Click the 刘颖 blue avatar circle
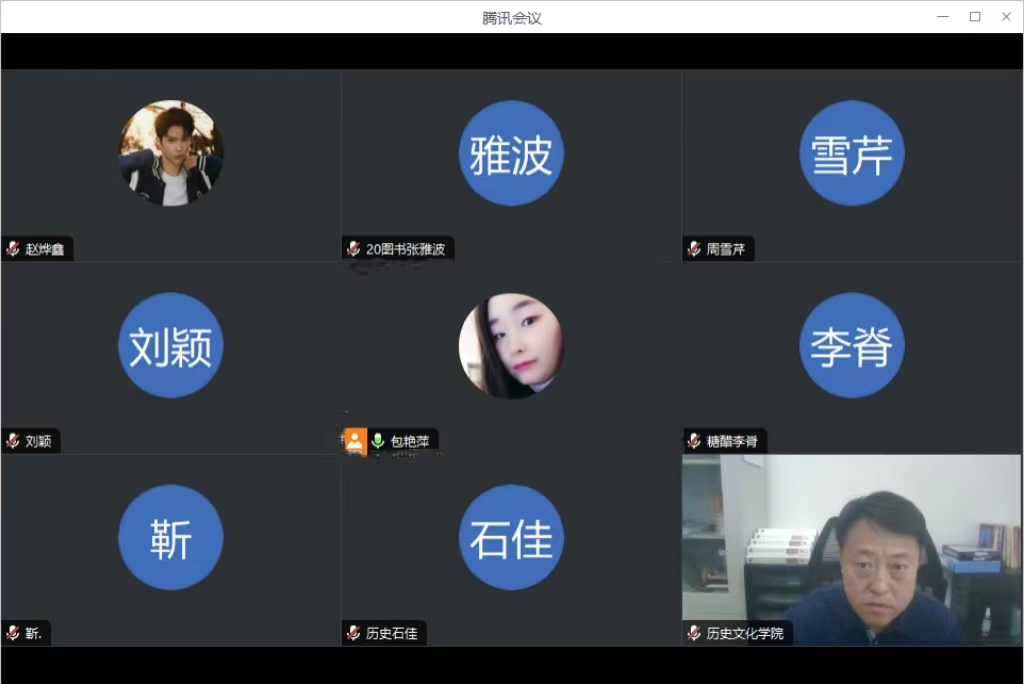Viewport: 1024px width, 684px height. pyautogui.click(x=171, y=345)
